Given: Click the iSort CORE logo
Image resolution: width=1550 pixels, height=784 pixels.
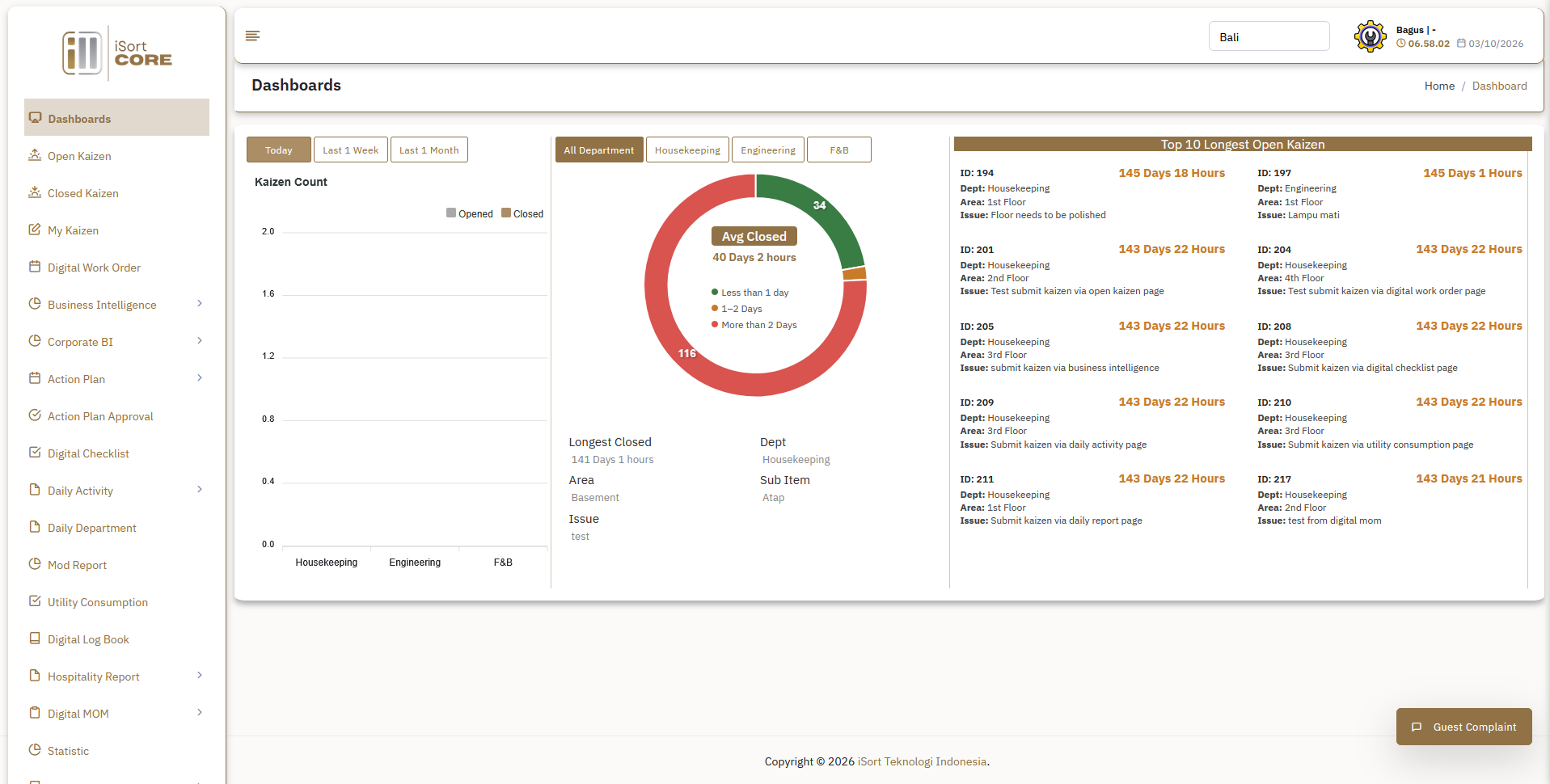Looking at the screenshot, I should click(x=117, y=53).
